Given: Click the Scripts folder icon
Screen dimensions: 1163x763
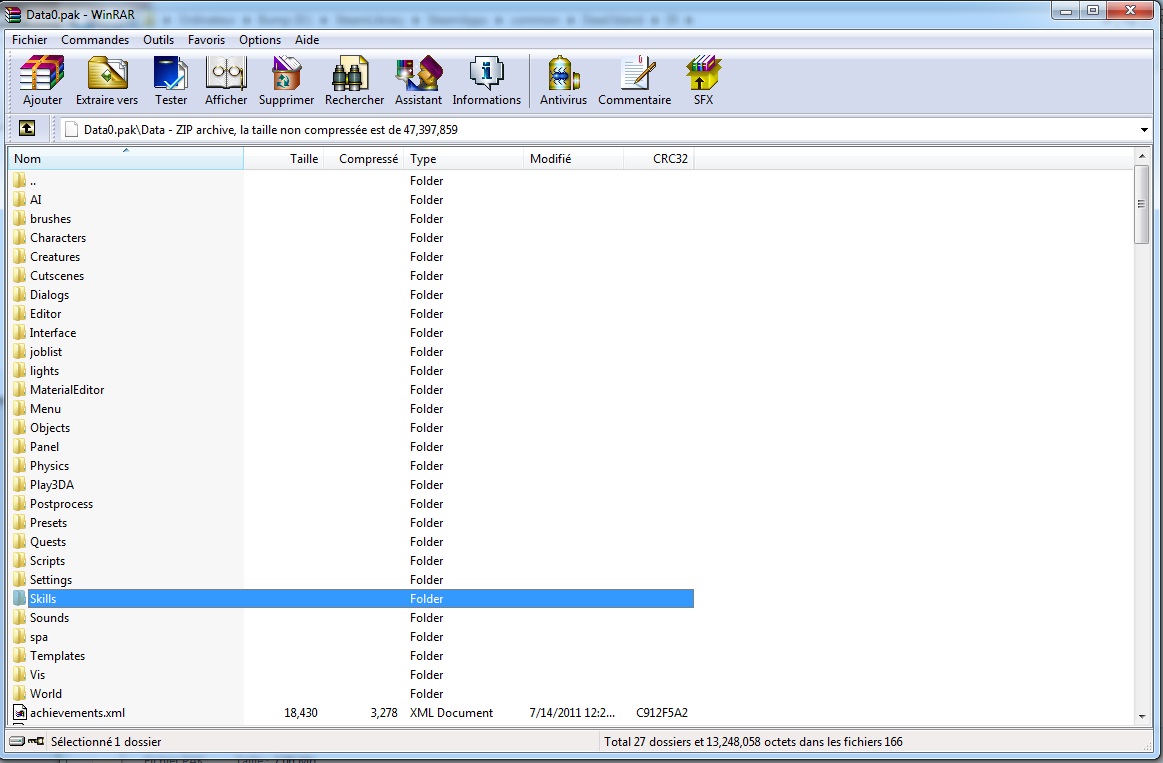Looking at the screenshot, I should point(19,561).
